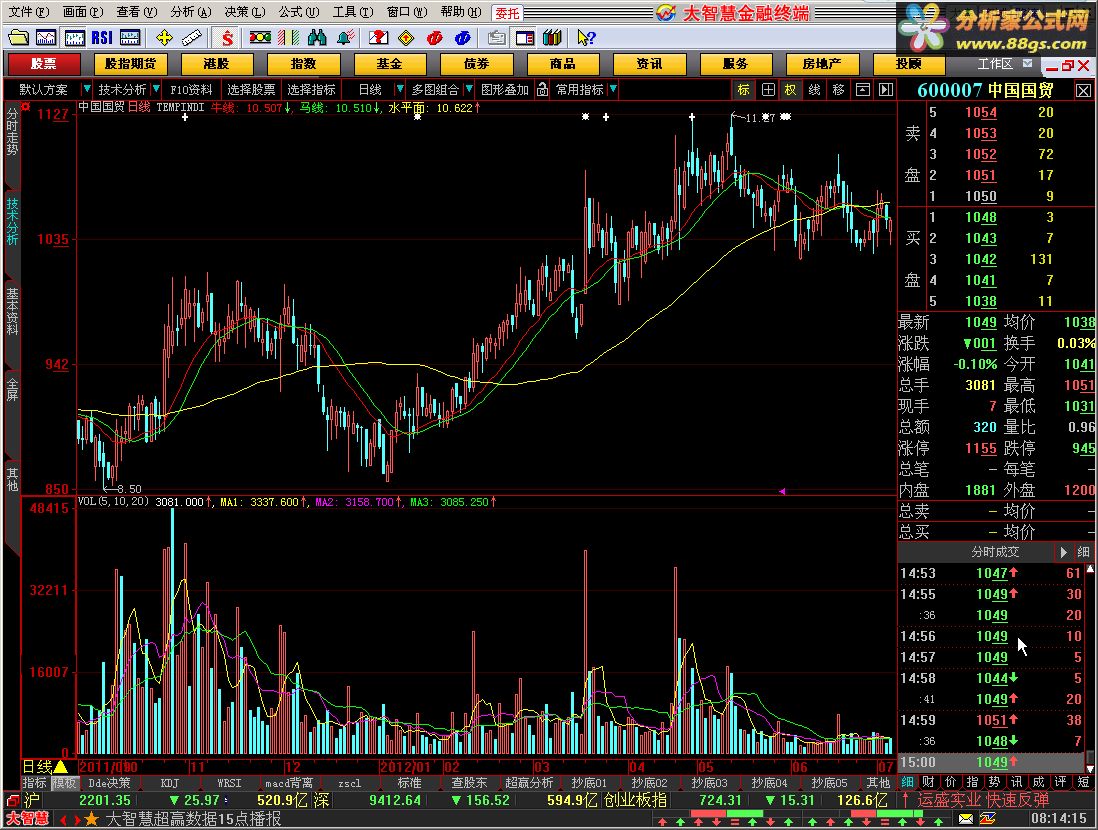Screen dimensions: 1098x830
Task: Open the 技术分析 dropdown arrow
Action: click(x=155, y=89)
